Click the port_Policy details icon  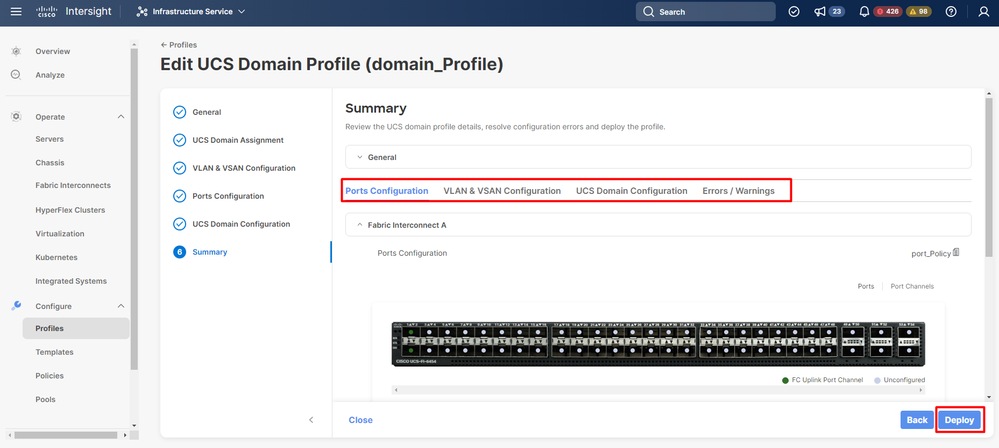(957, 253)
